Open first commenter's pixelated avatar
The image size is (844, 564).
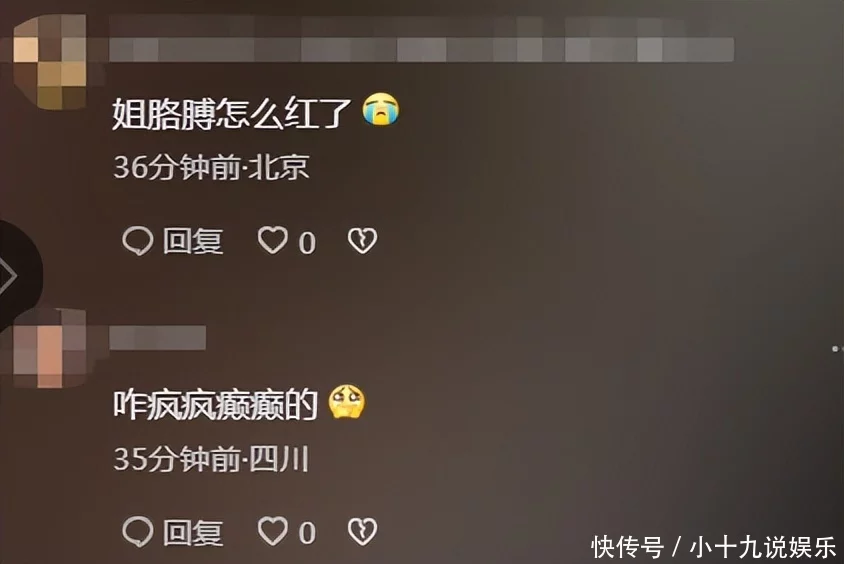(49, 62)
